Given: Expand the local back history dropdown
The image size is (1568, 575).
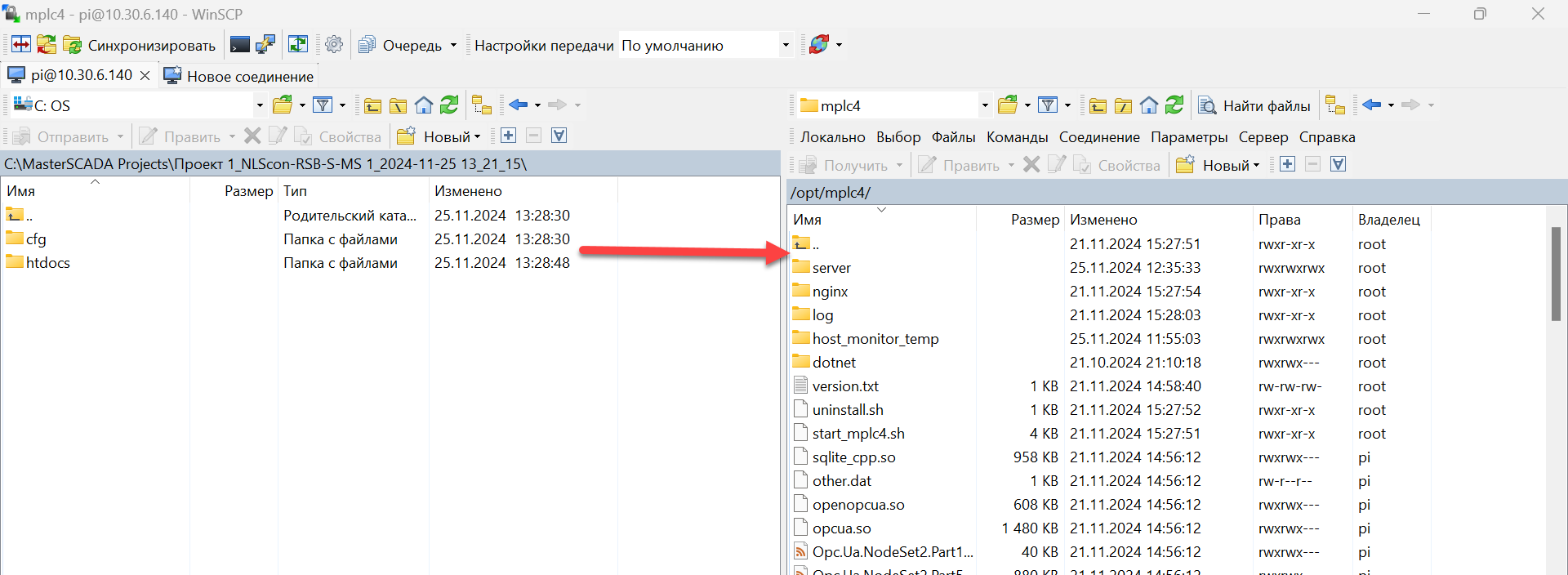Looking at the screenshot, I should (537, 105).
